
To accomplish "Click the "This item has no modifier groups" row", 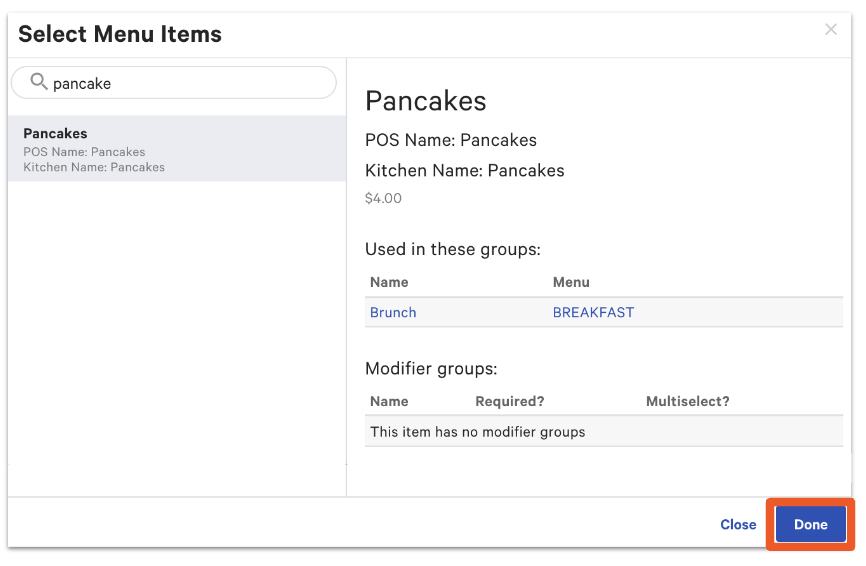I will 478,432.
